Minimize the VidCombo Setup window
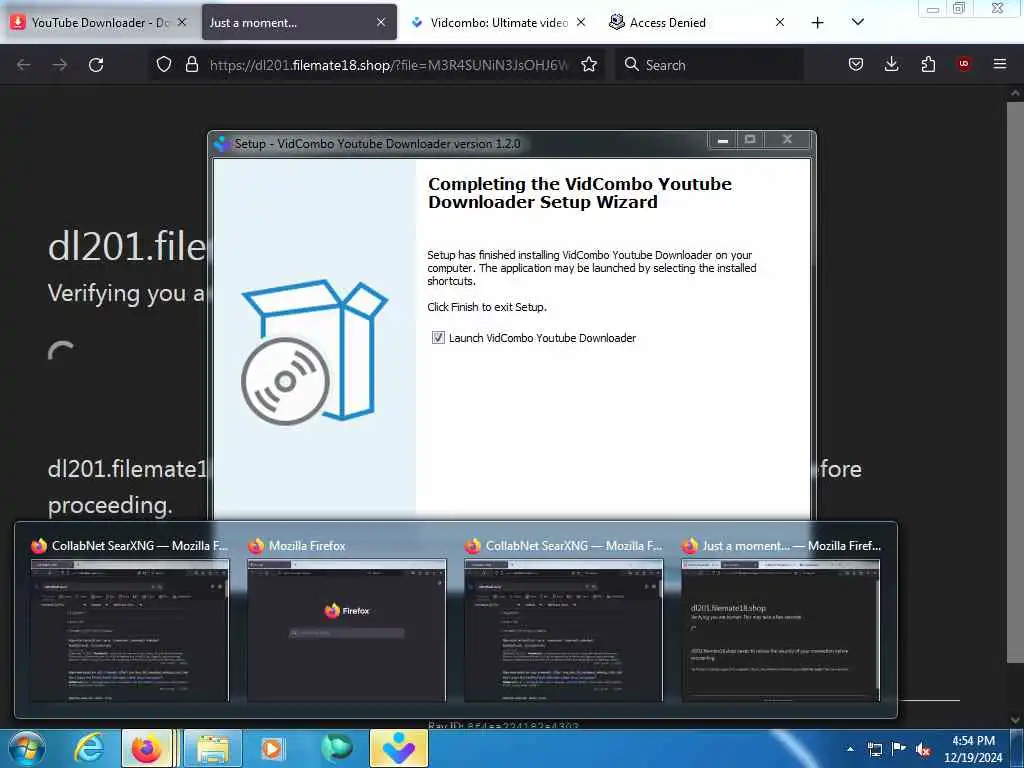Image resolution: width=1024 pixels, height=768 pixels. [723, 140]
